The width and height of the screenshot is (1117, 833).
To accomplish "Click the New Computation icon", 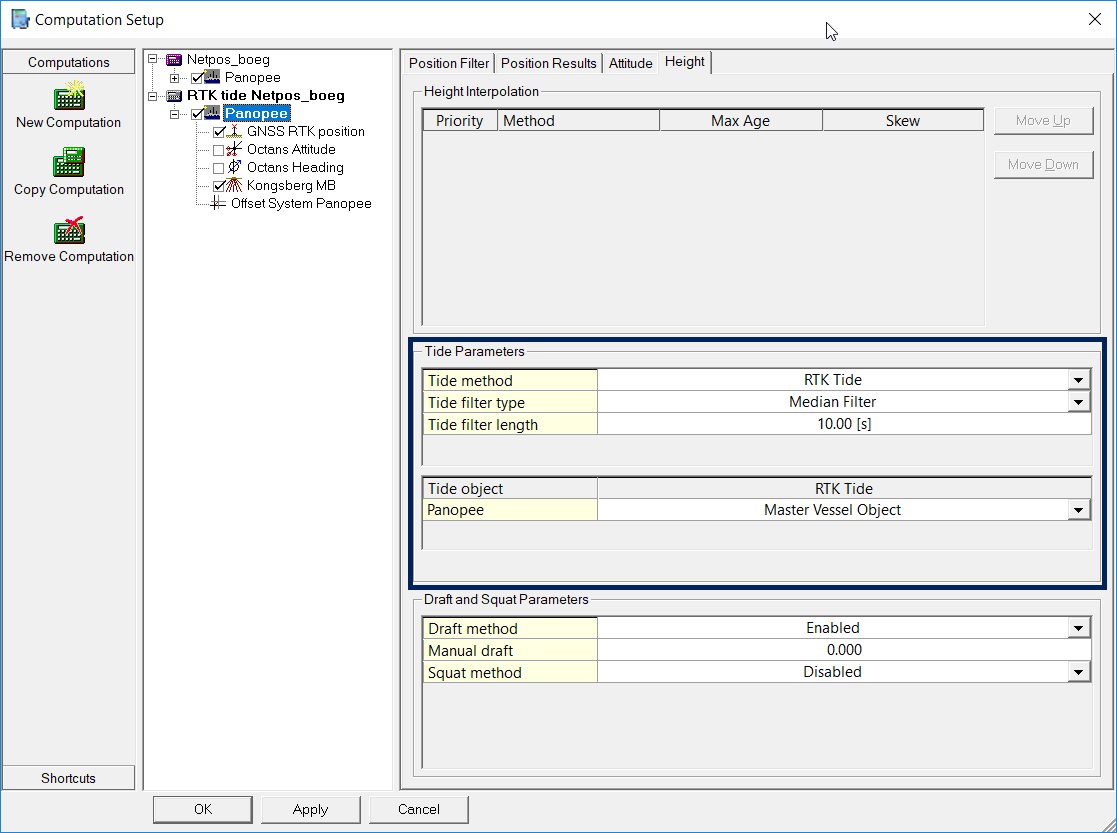I will tap(69, 97).
